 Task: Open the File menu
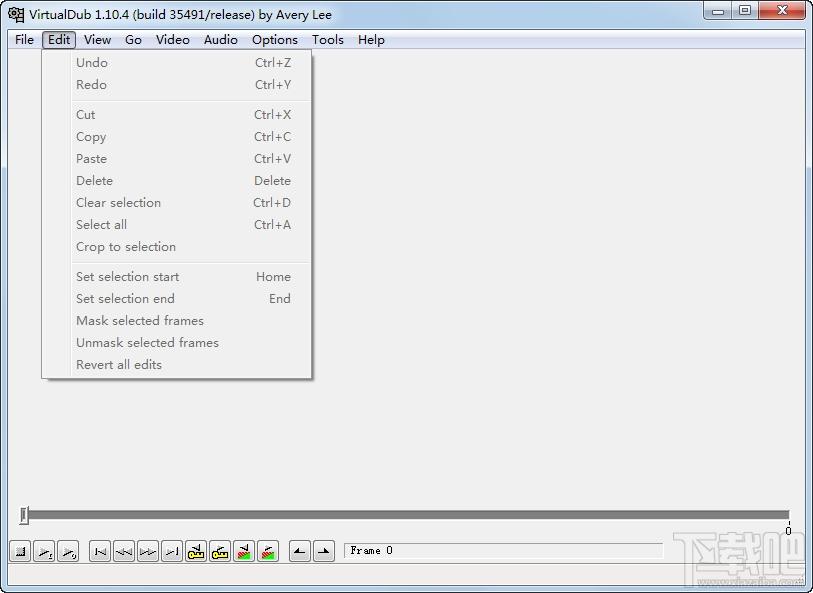(x=24, y=40)
